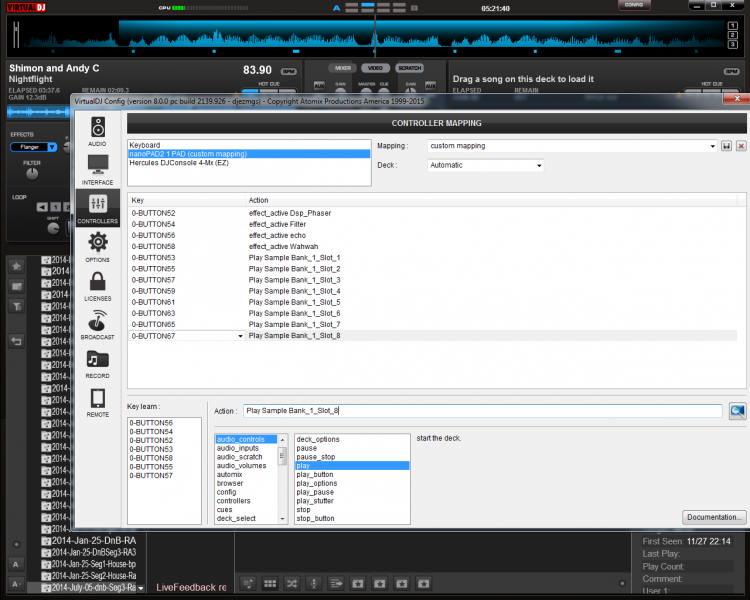Save the custom mapping with disk icon
Image resolution: width=750 pixels, height=600 pixels.
(x=726, y=146)
